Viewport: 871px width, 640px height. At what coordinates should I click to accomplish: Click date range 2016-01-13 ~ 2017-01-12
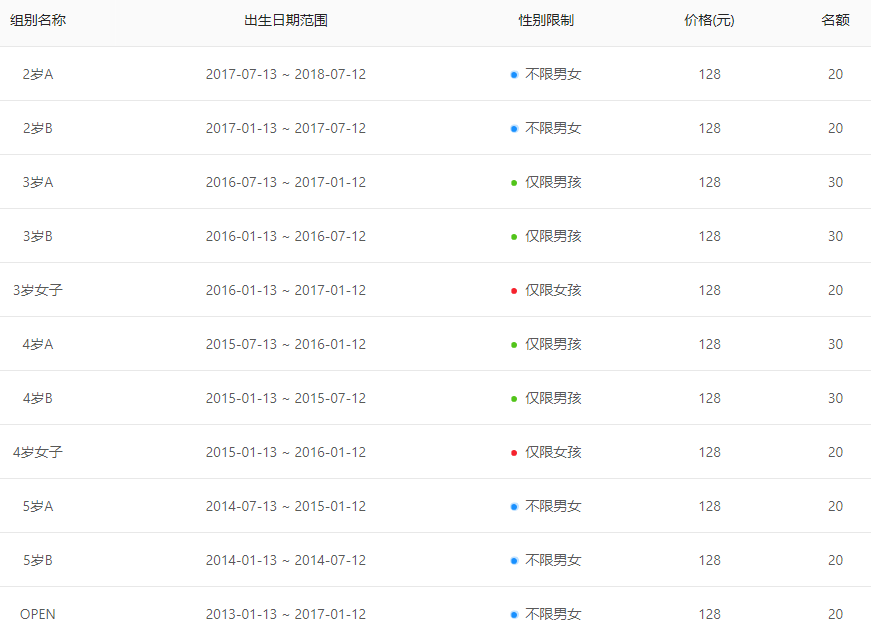[286, 290]
